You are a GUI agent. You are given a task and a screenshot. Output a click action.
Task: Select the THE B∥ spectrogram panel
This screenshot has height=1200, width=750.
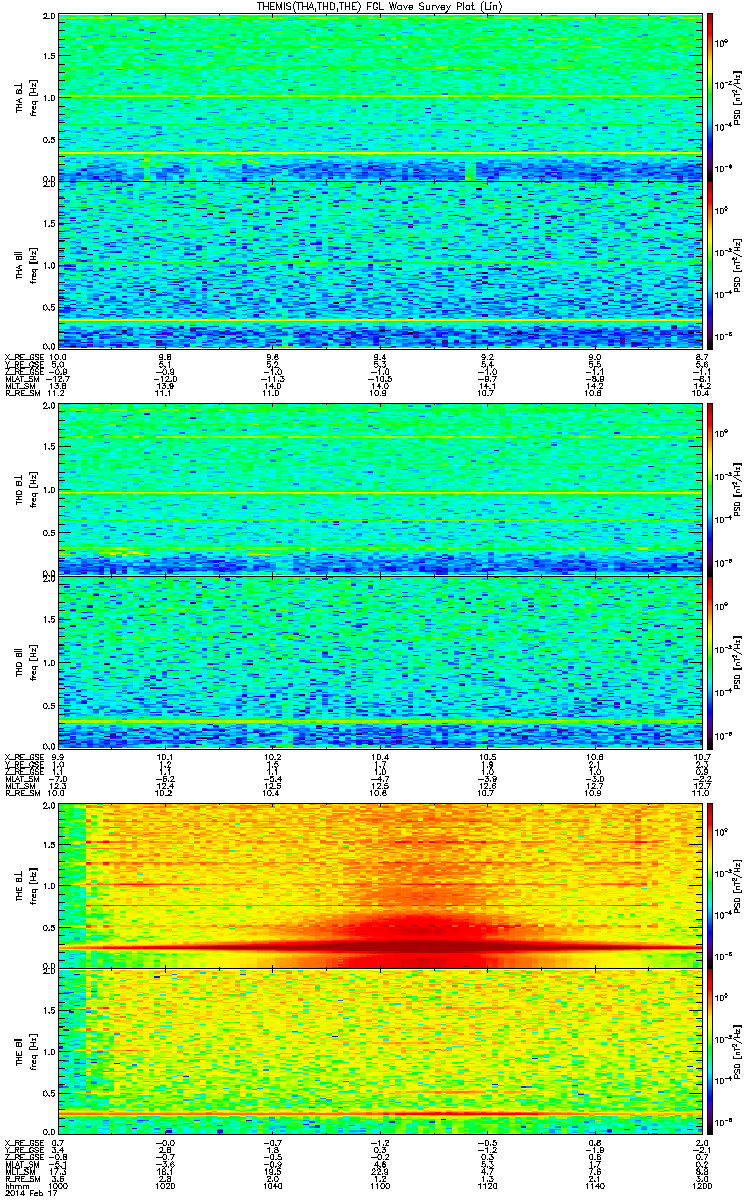(380, 1052)
